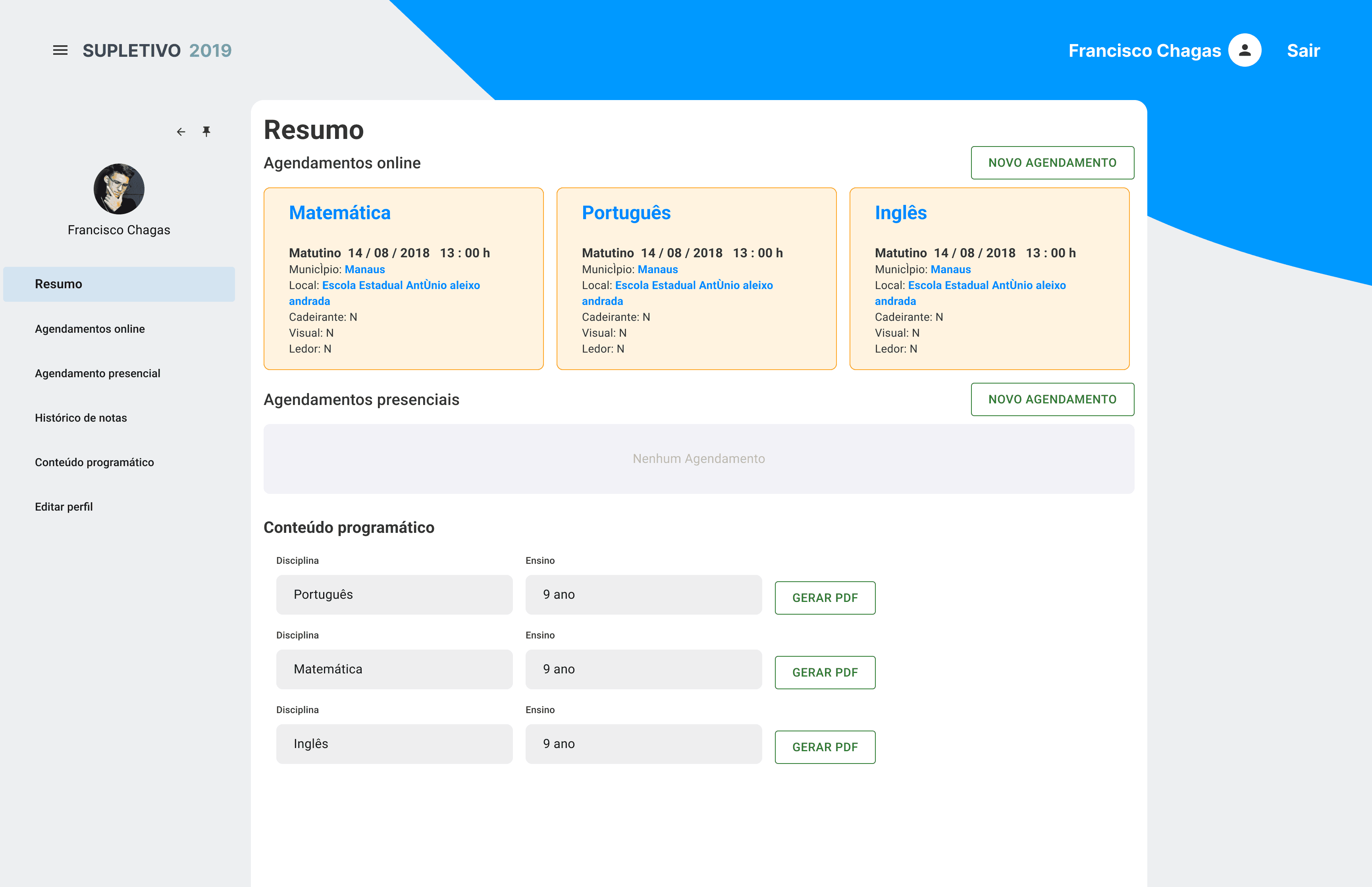Click Francisco Chagas profile photo
The image size is (1372, 887).
click(119, 189)
